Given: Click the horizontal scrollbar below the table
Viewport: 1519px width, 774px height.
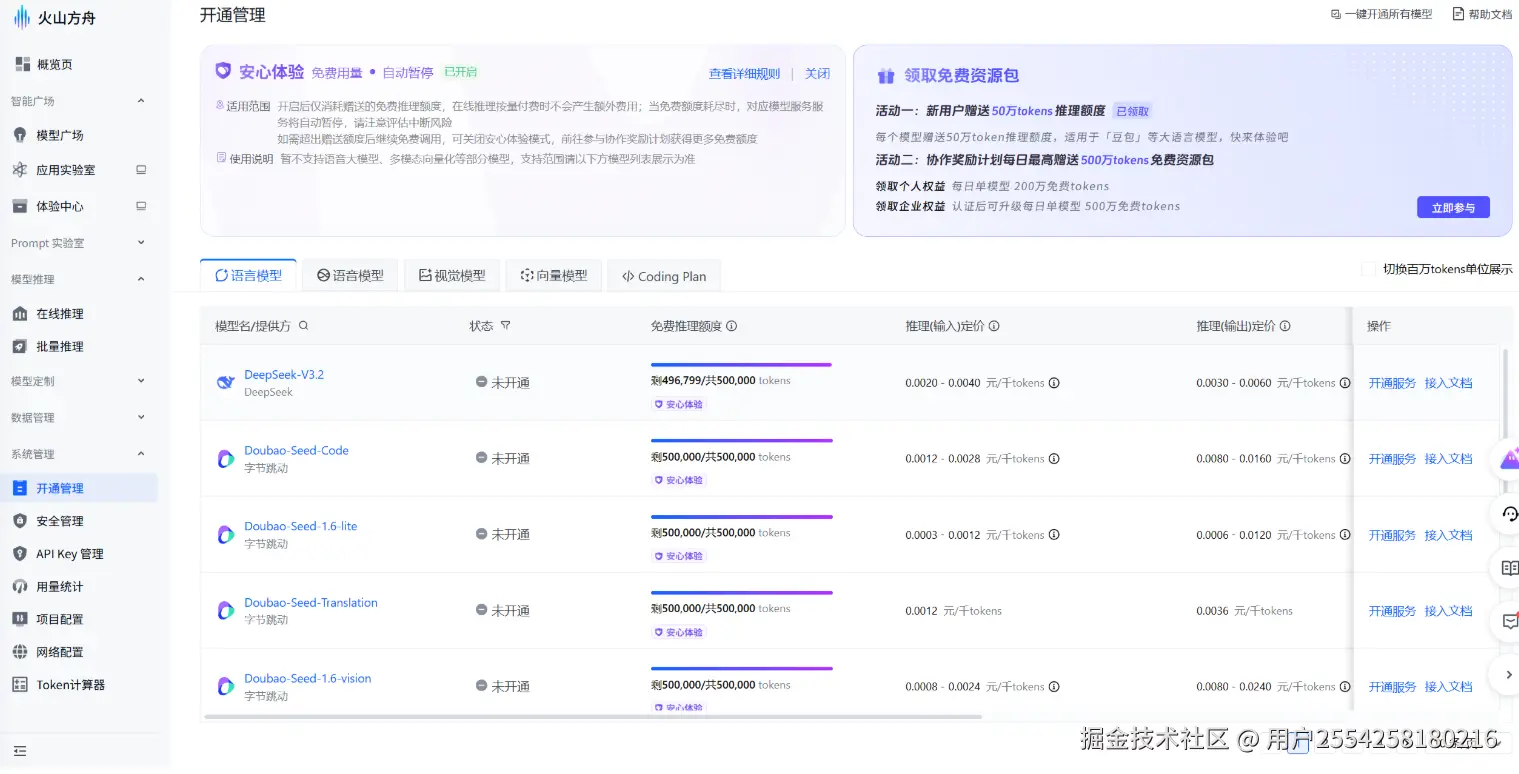Looking at the screenshot, I should [592, 717].
